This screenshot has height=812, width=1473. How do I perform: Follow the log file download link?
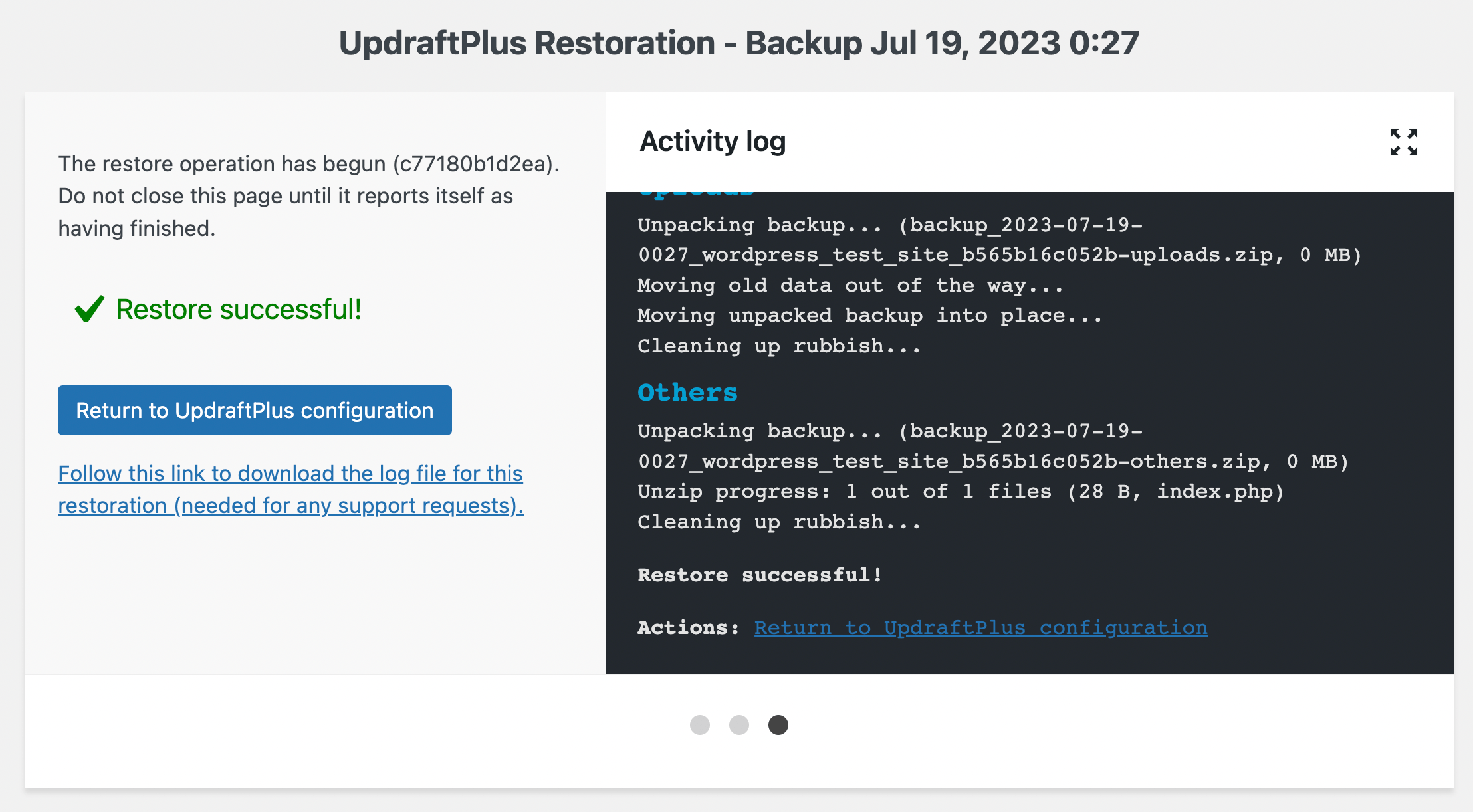(290, 489)
